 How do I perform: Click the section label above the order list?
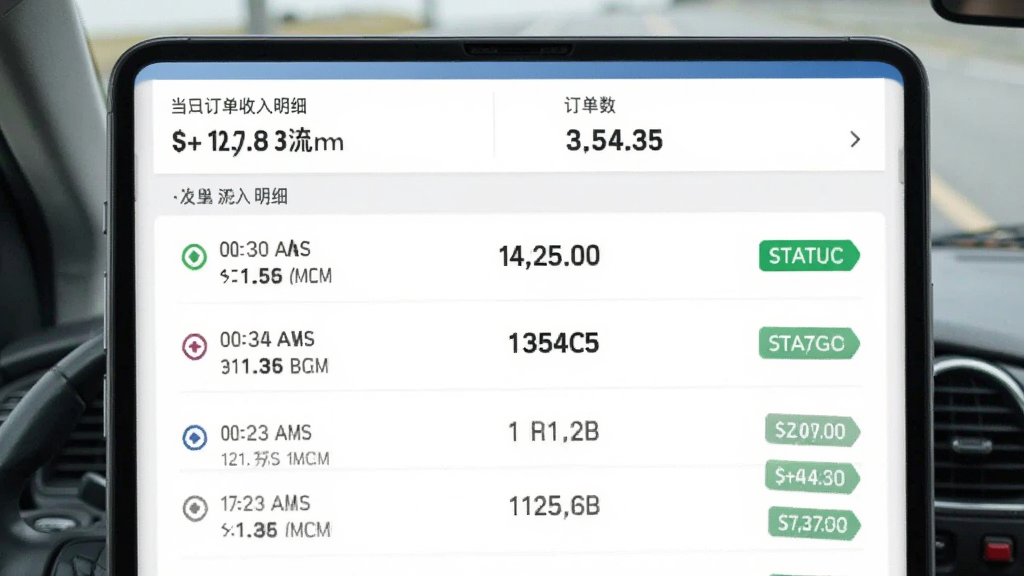coord(231,197)
